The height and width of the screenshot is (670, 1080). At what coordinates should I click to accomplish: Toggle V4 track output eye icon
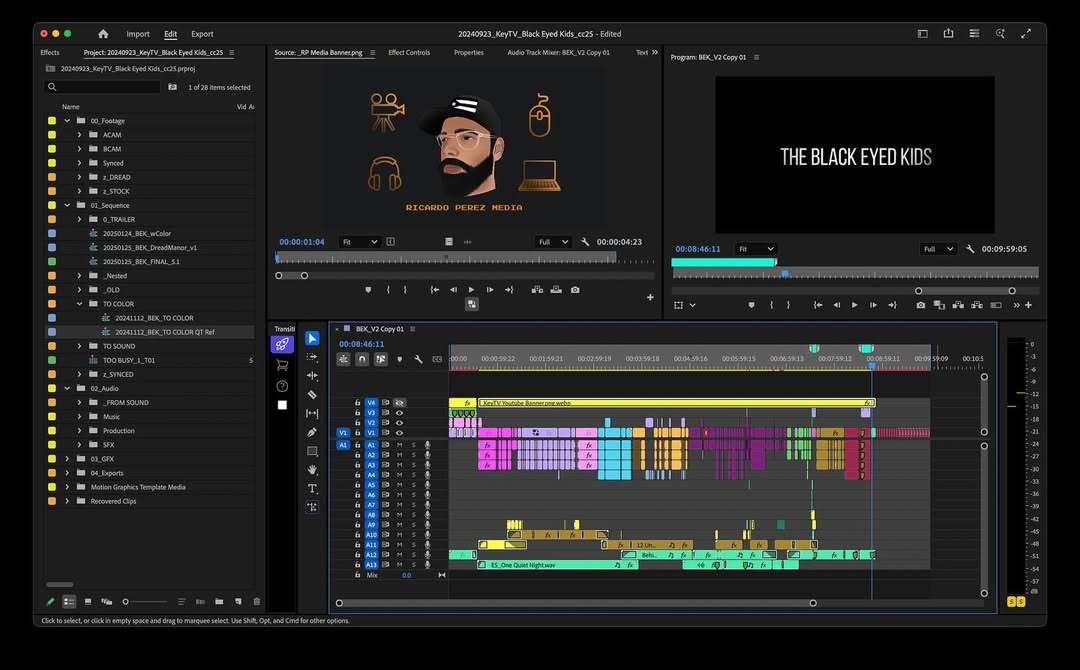pos(400,403)
